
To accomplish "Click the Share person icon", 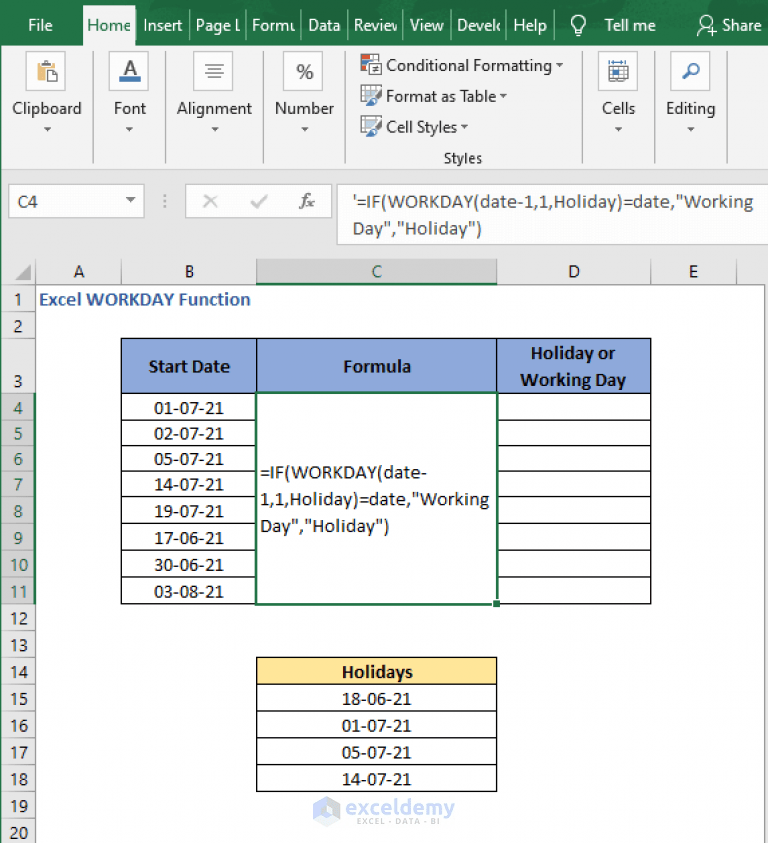I will [706, 25].
